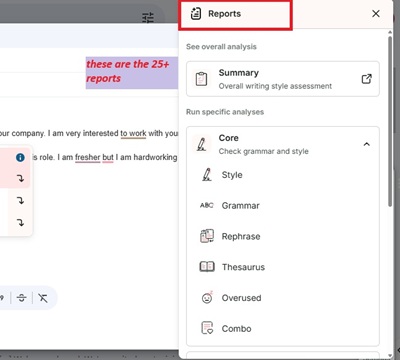Viewport: 400px width, 360px height.
Task: Click 'Overall writing style assessment' text
Action: tap(275, 86)
